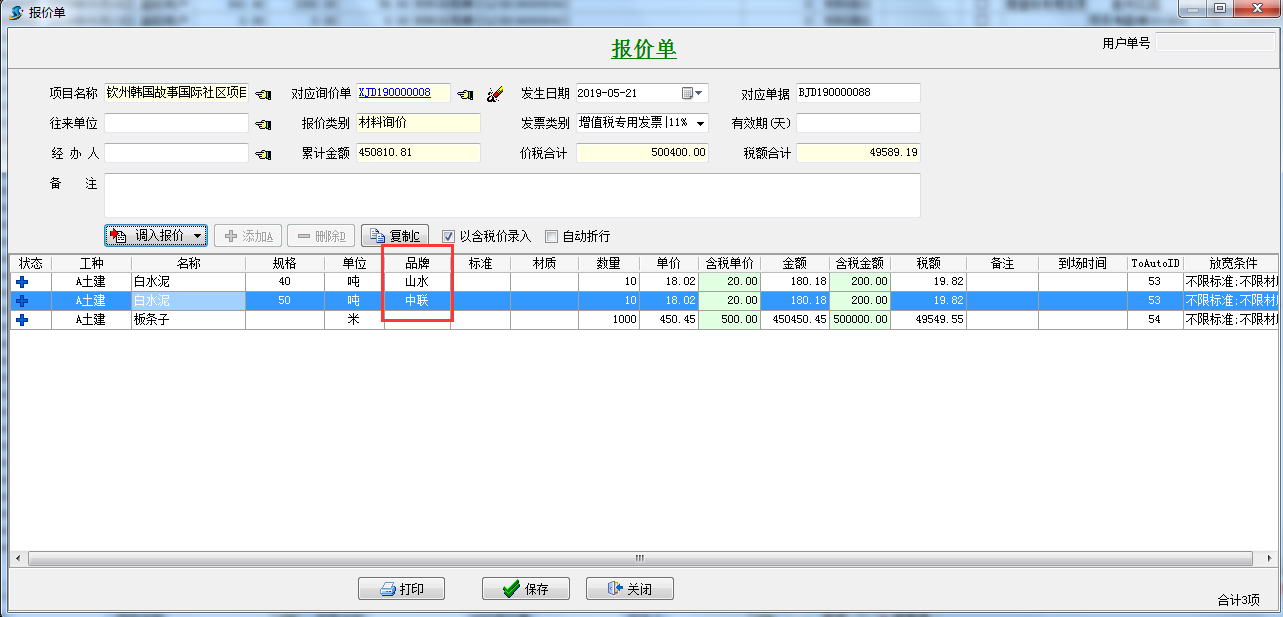Open the 调入报价 dropdown arrow
The height and width of the screenshot is (617, 1283).
pyautogui.click(x=198, y=236)
